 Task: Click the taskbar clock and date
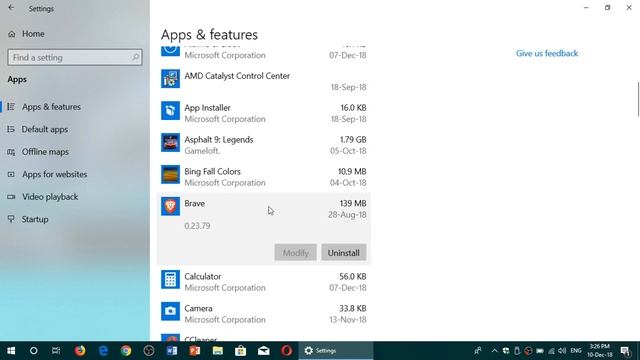pos(600,351)
